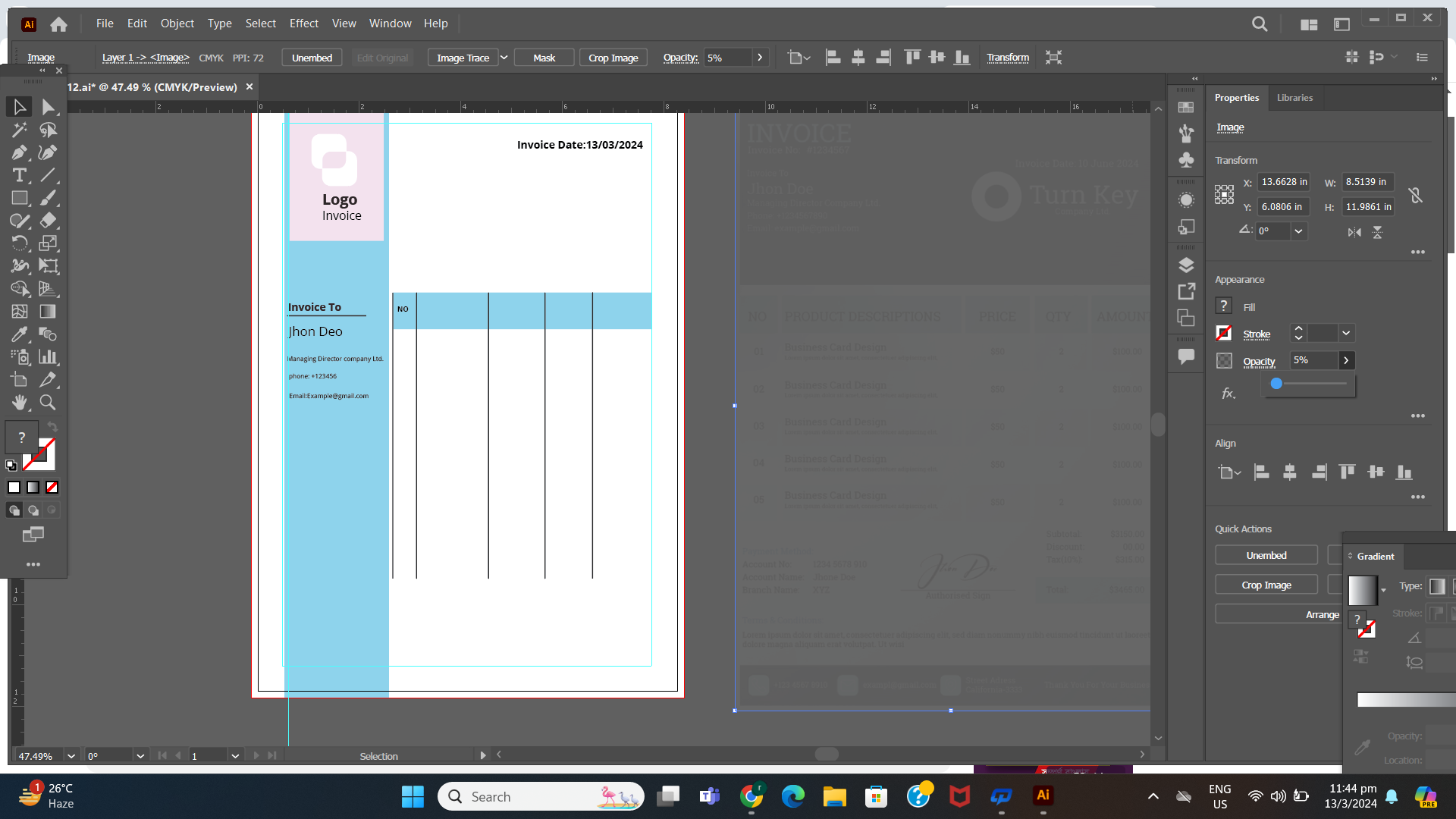This screenshot has width=1456, height=819.
Task: Switch to the Properties tab
Action: click(1236, 98)
